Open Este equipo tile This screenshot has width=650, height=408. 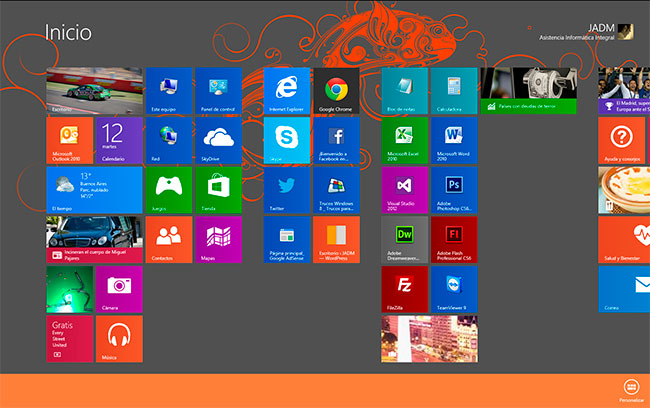(169, 91)
